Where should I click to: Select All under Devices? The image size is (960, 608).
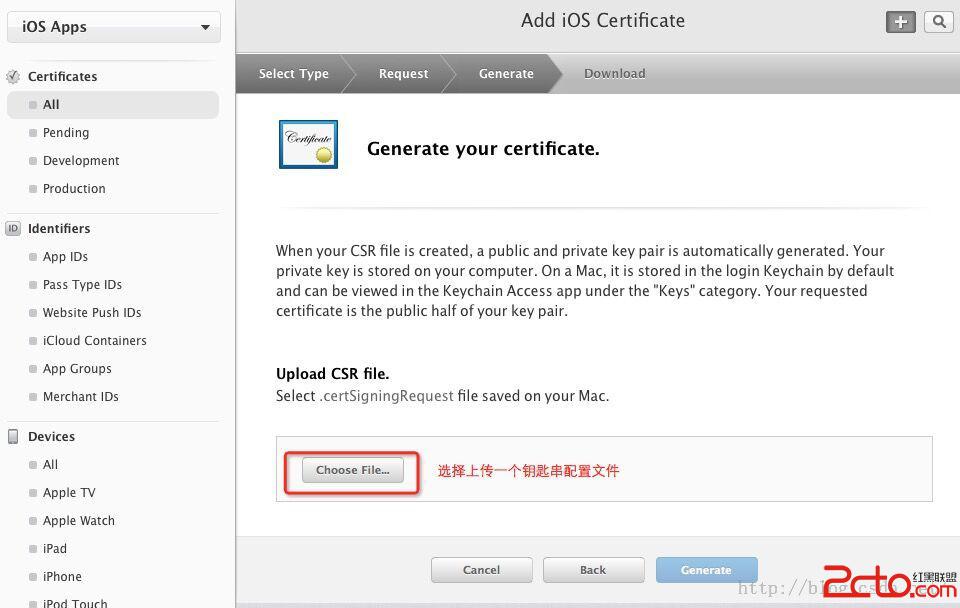tap(50, 465)
